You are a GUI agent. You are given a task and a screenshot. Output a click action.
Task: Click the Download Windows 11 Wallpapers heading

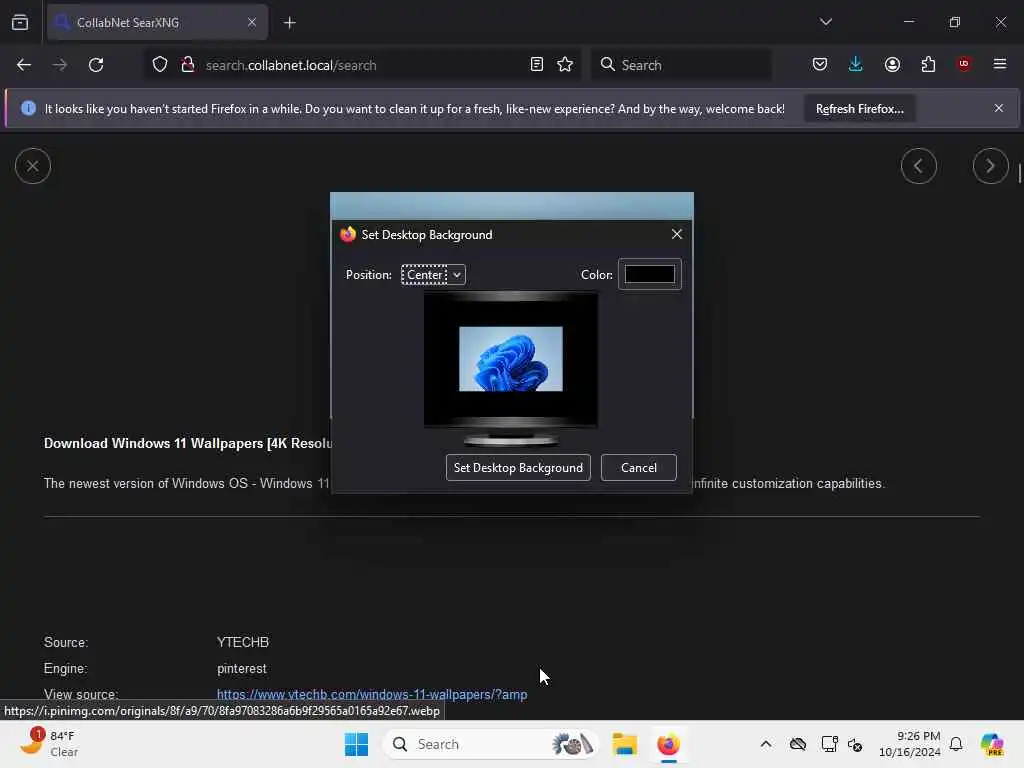[188, 443]
